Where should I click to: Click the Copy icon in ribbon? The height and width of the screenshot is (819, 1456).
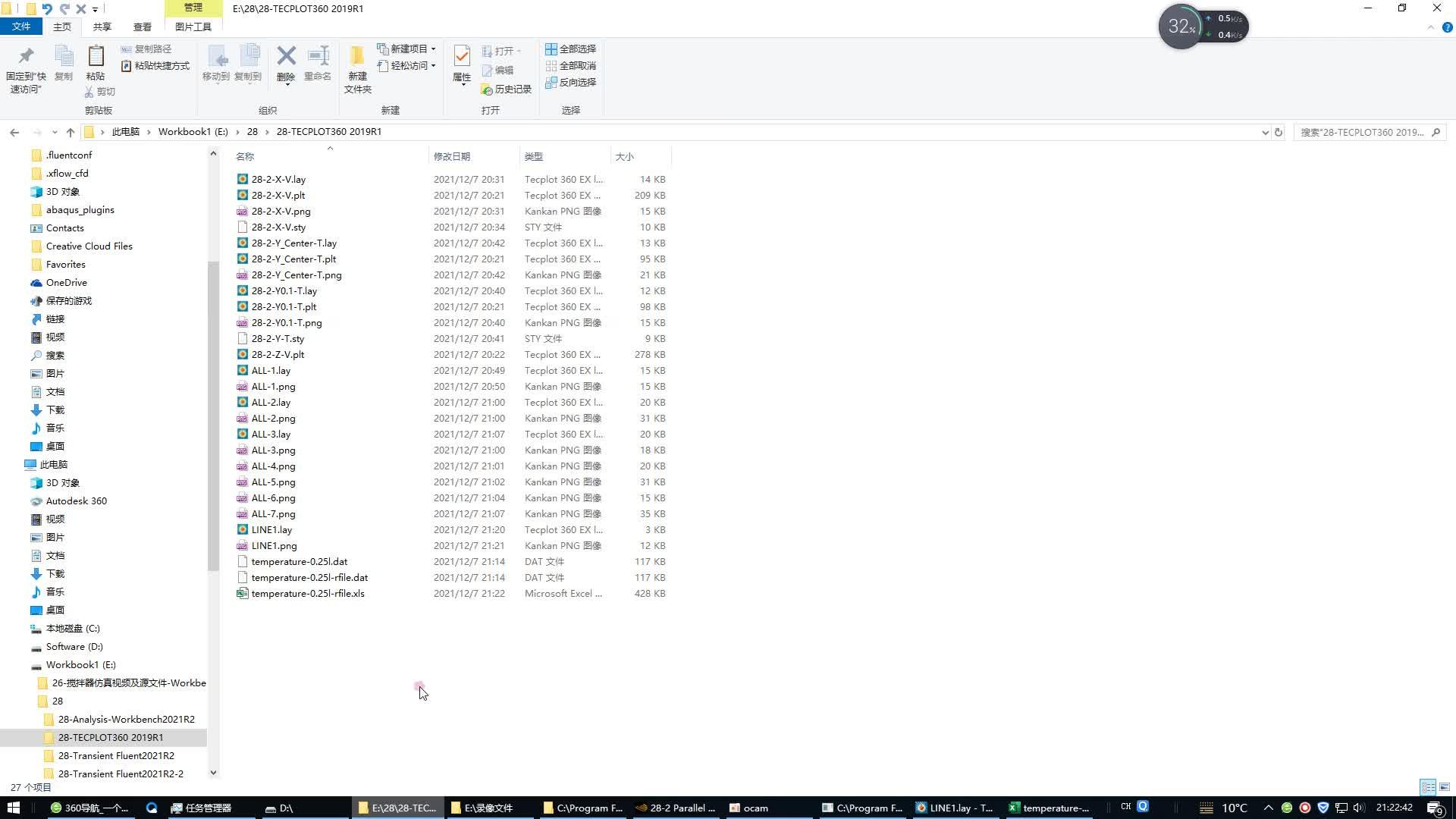point(64,56)
